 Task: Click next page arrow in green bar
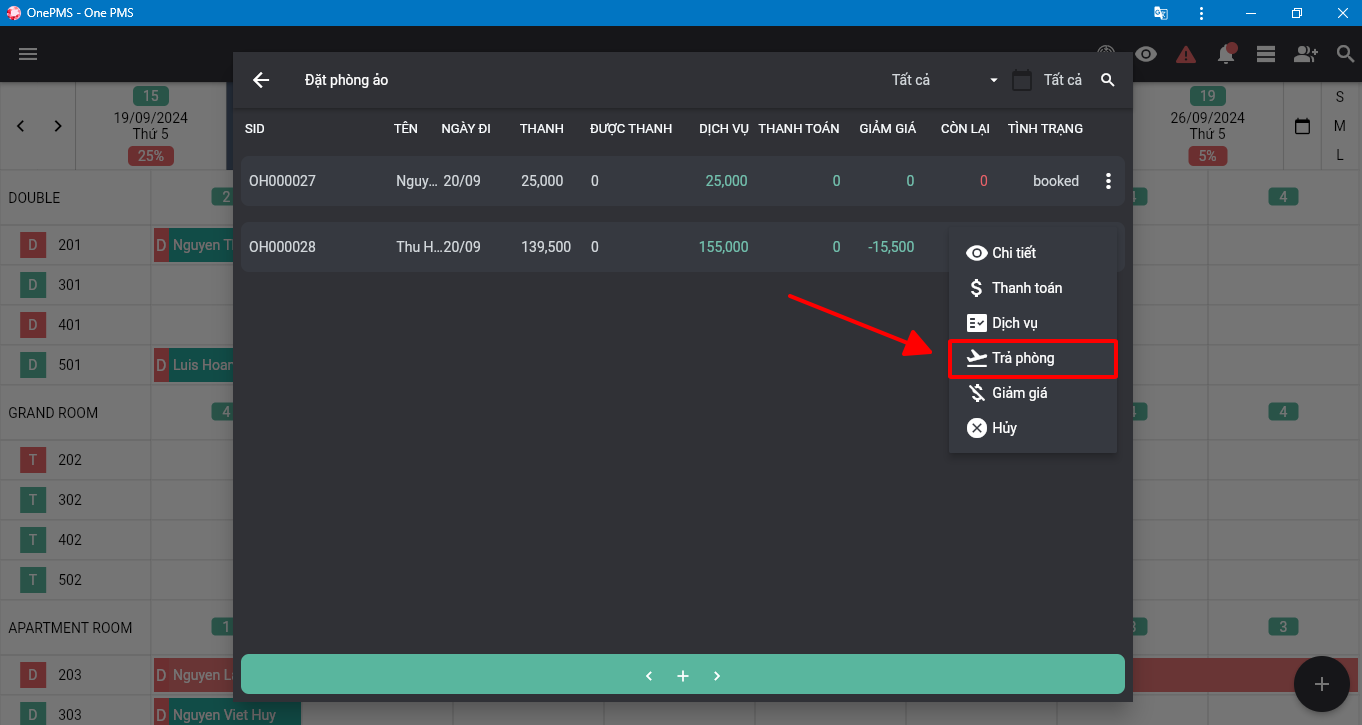point(717,676)
